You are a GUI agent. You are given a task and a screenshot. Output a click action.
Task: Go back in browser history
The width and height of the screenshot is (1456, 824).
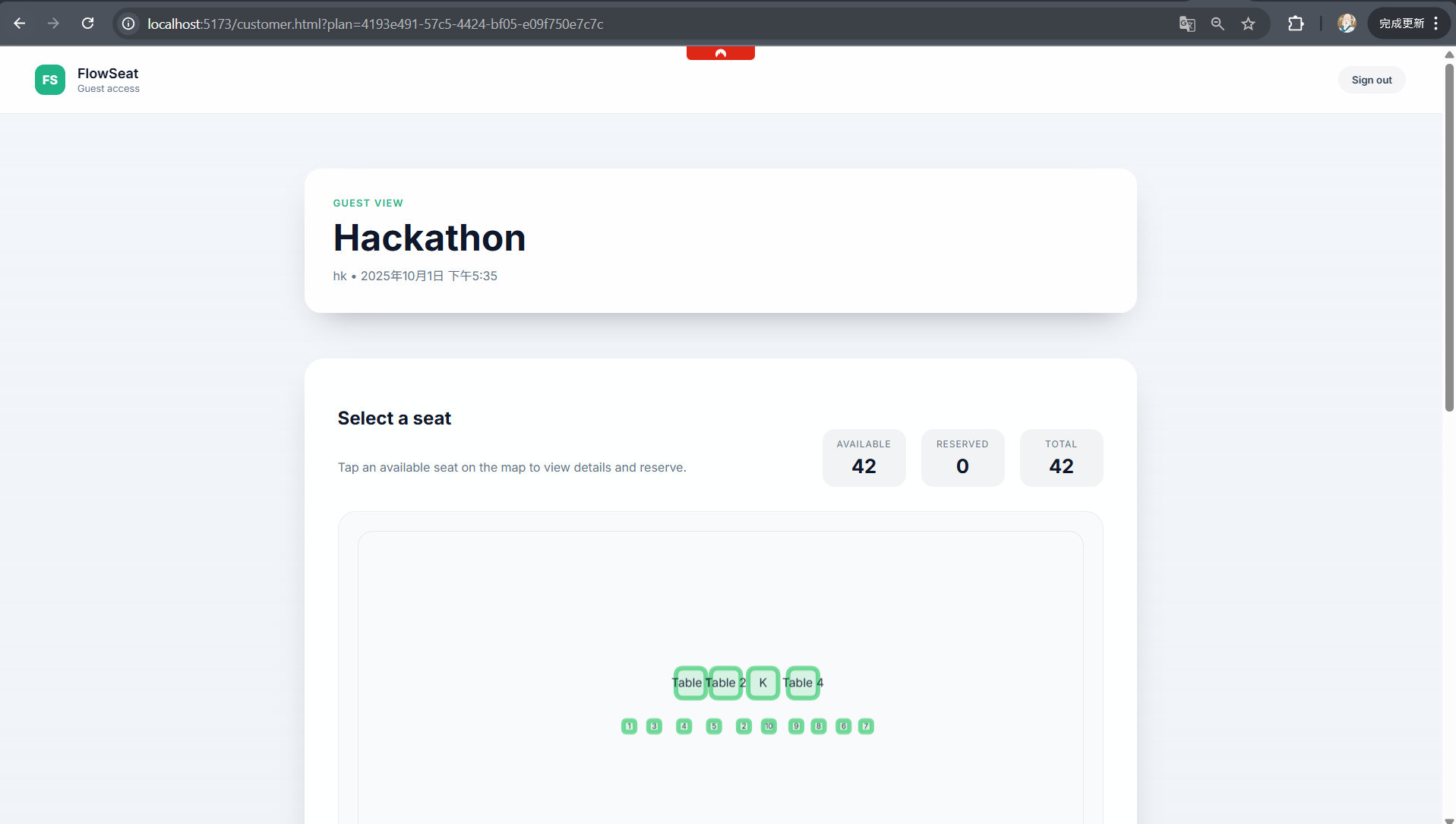(20, 24)
